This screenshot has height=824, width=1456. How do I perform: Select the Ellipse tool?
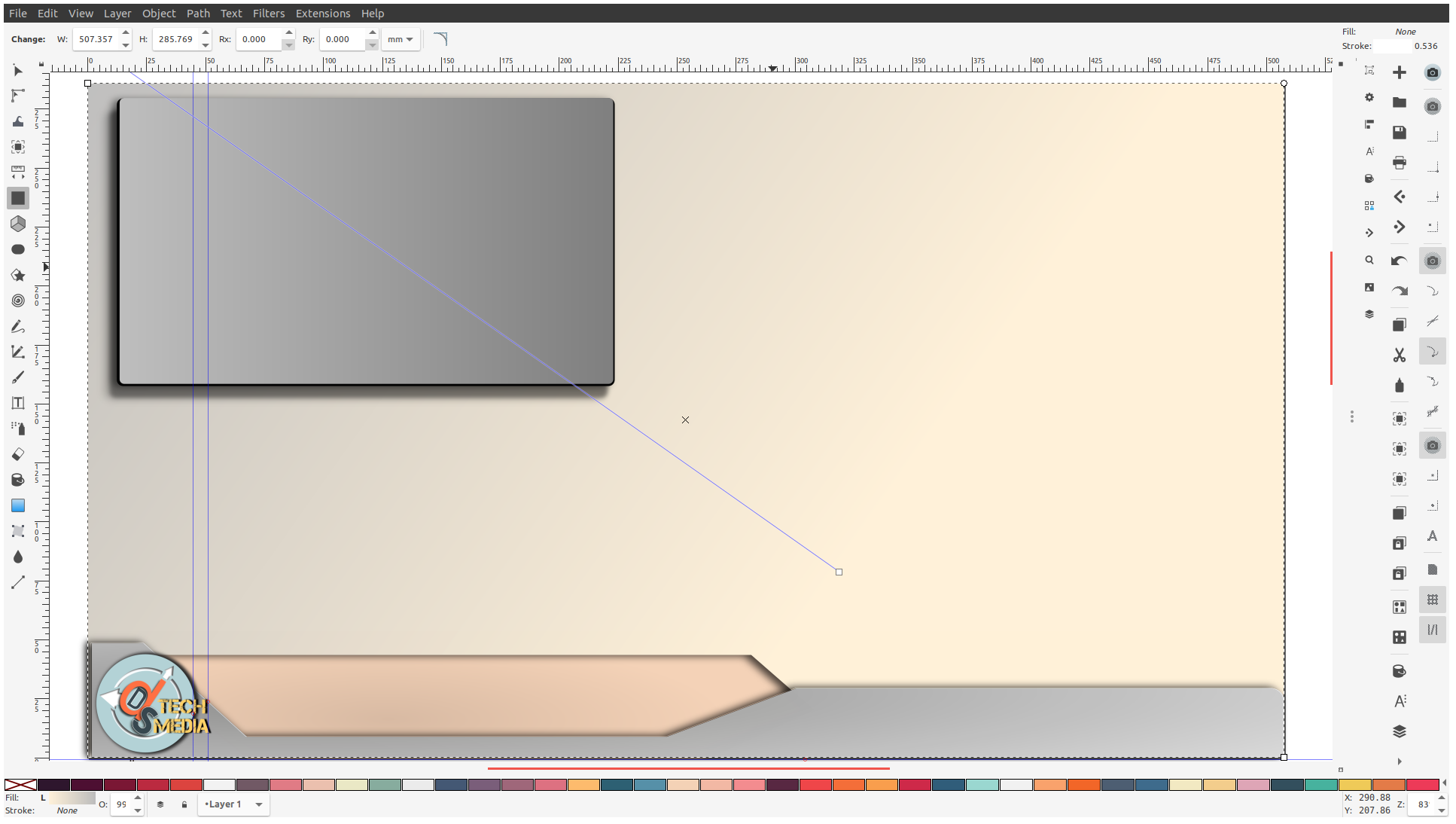18,249
